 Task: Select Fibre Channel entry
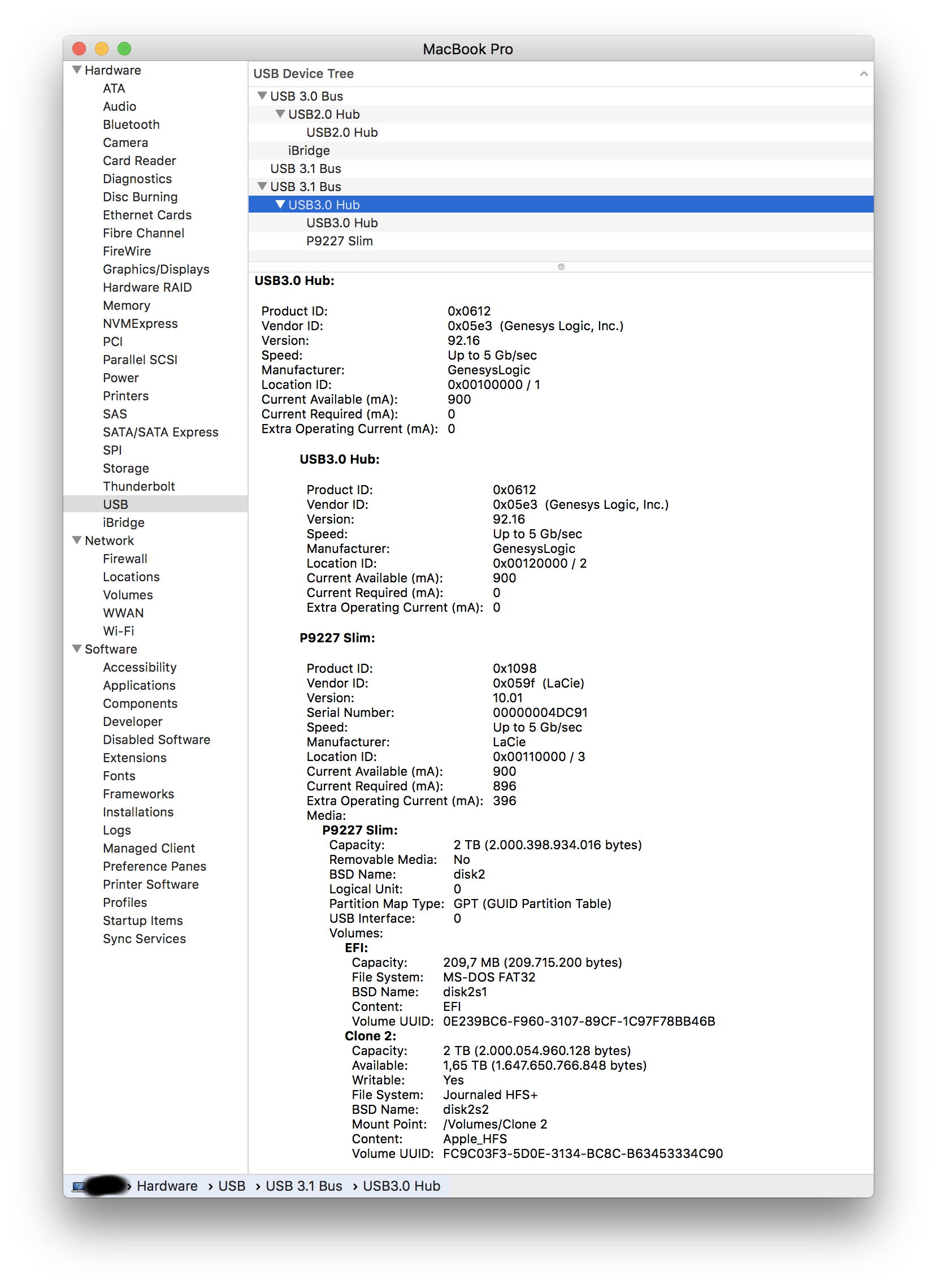click(x=143, y=233)
